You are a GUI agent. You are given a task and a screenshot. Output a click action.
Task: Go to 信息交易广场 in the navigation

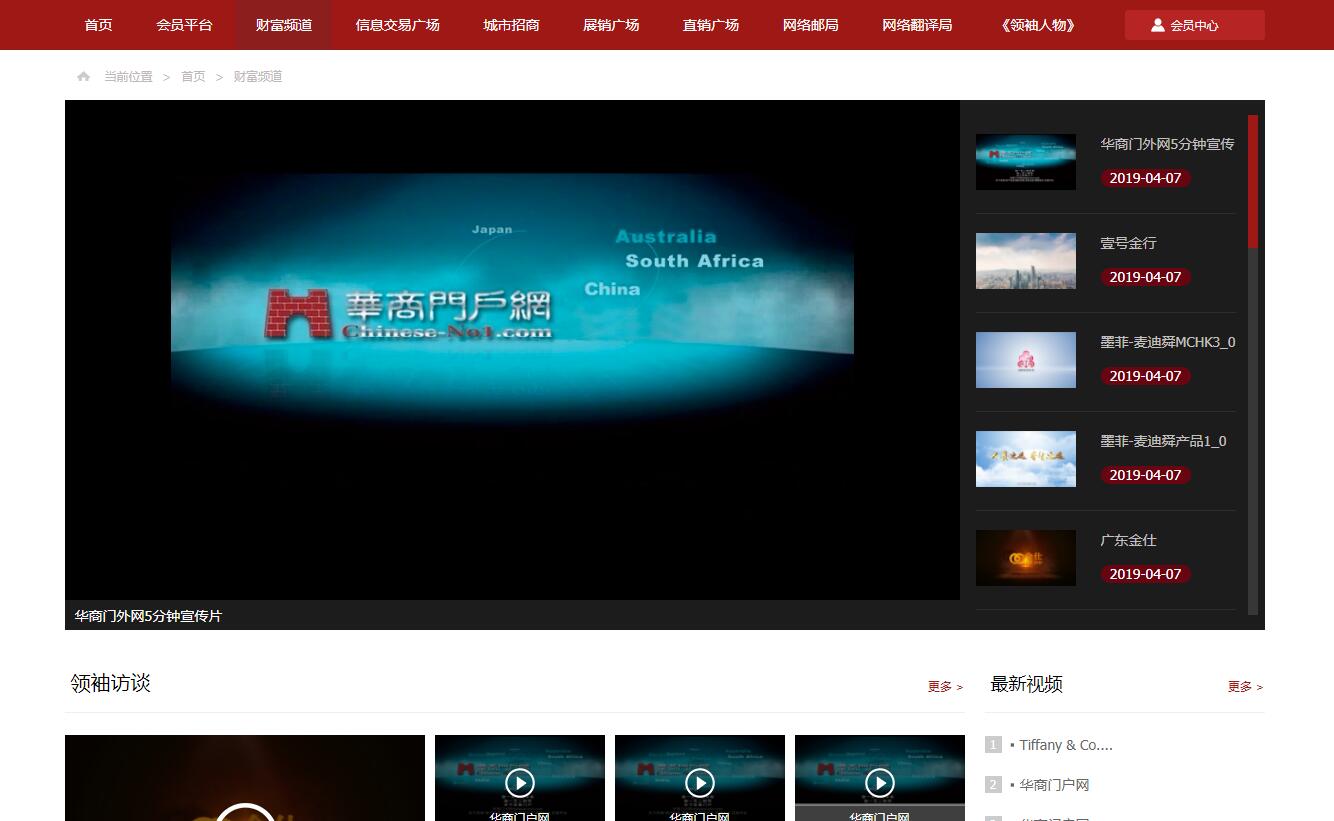[x=398, y=25]
